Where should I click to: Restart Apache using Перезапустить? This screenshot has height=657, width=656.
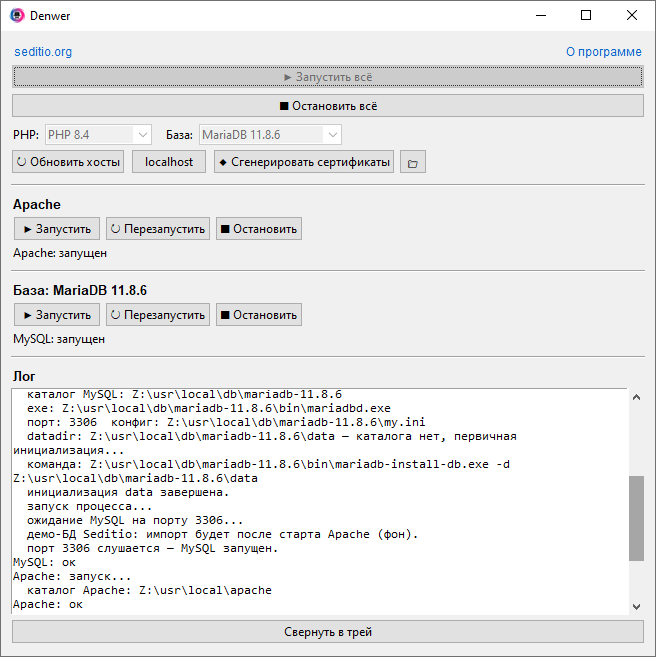coord(158,229)
